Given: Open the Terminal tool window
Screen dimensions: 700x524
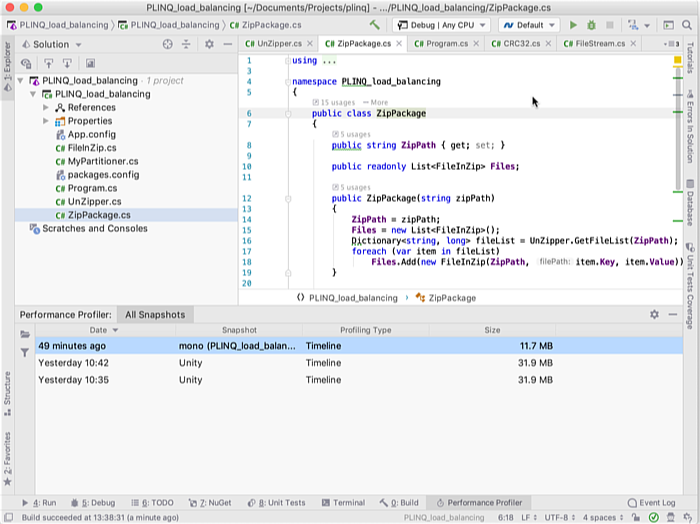Looking at the screenshot, I should pyautogui.click(x=342, y=502).
